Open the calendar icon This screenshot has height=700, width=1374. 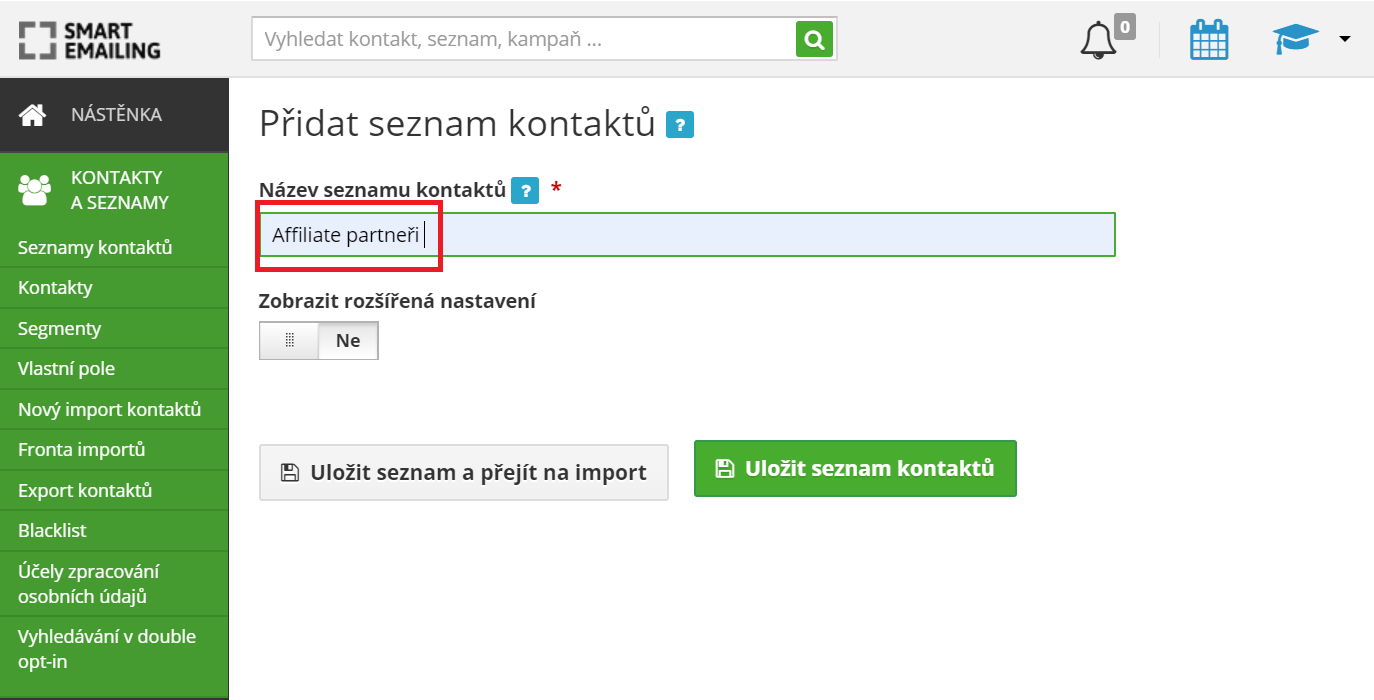(1209, 40)
